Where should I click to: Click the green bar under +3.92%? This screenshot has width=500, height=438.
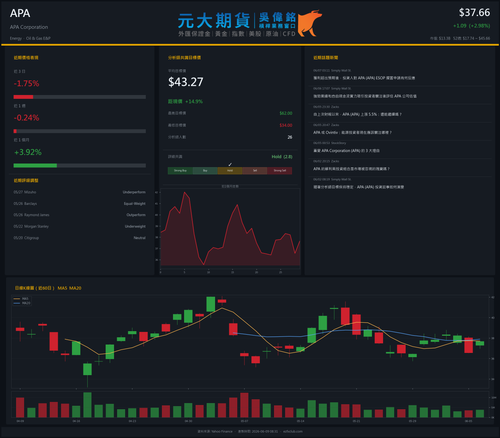35,165
